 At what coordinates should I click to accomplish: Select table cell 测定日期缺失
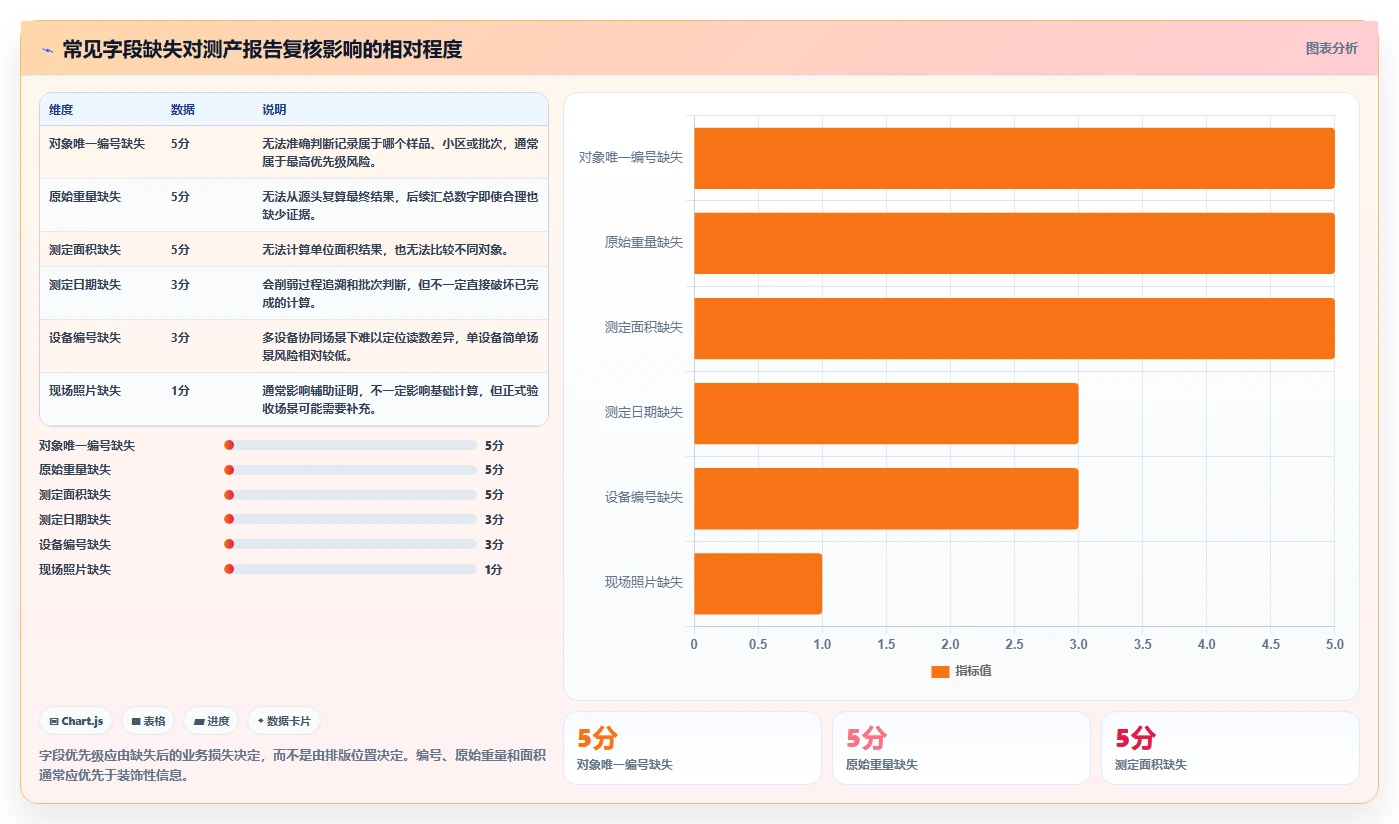[85, 285]
